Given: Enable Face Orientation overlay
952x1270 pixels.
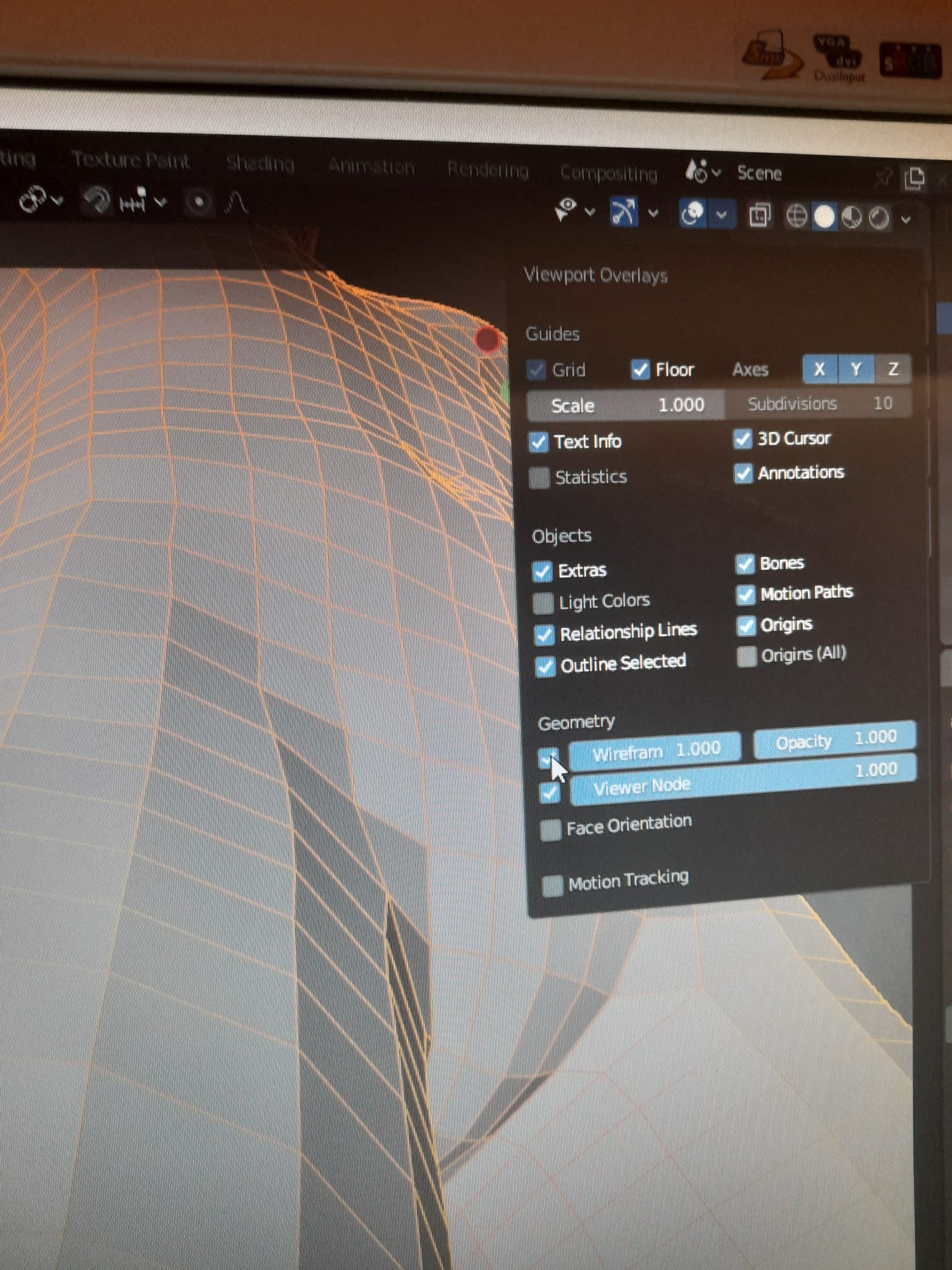Looking at the screenshot, I should (x=550, y=829).
